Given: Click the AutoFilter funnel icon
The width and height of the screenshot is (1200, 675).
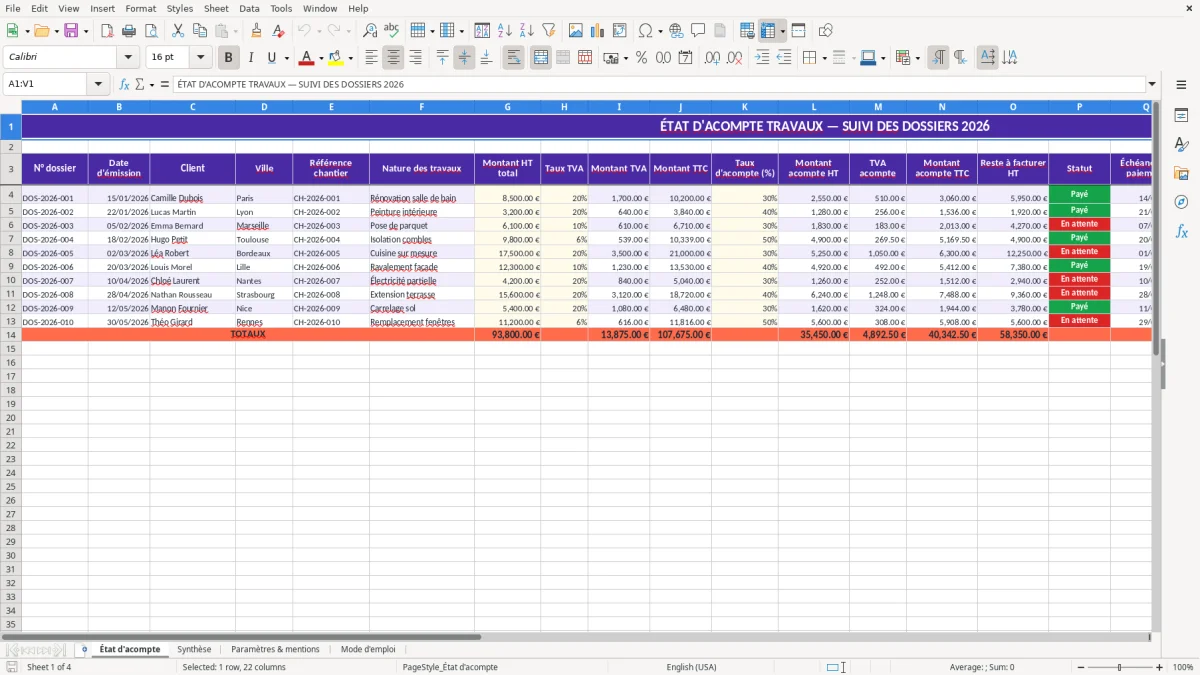Looking at the screenshot, I should tap(548, 31).
